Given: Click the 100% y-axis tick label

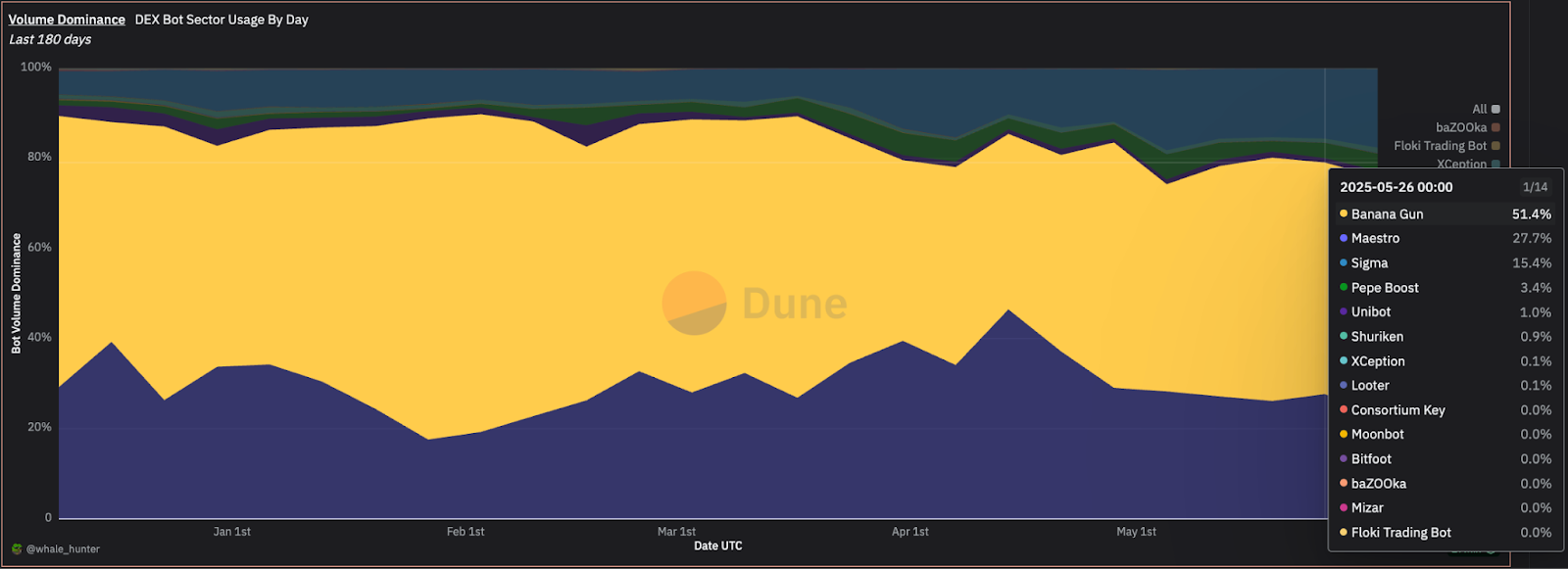Looking at the screenshot, I should [36, 67].
